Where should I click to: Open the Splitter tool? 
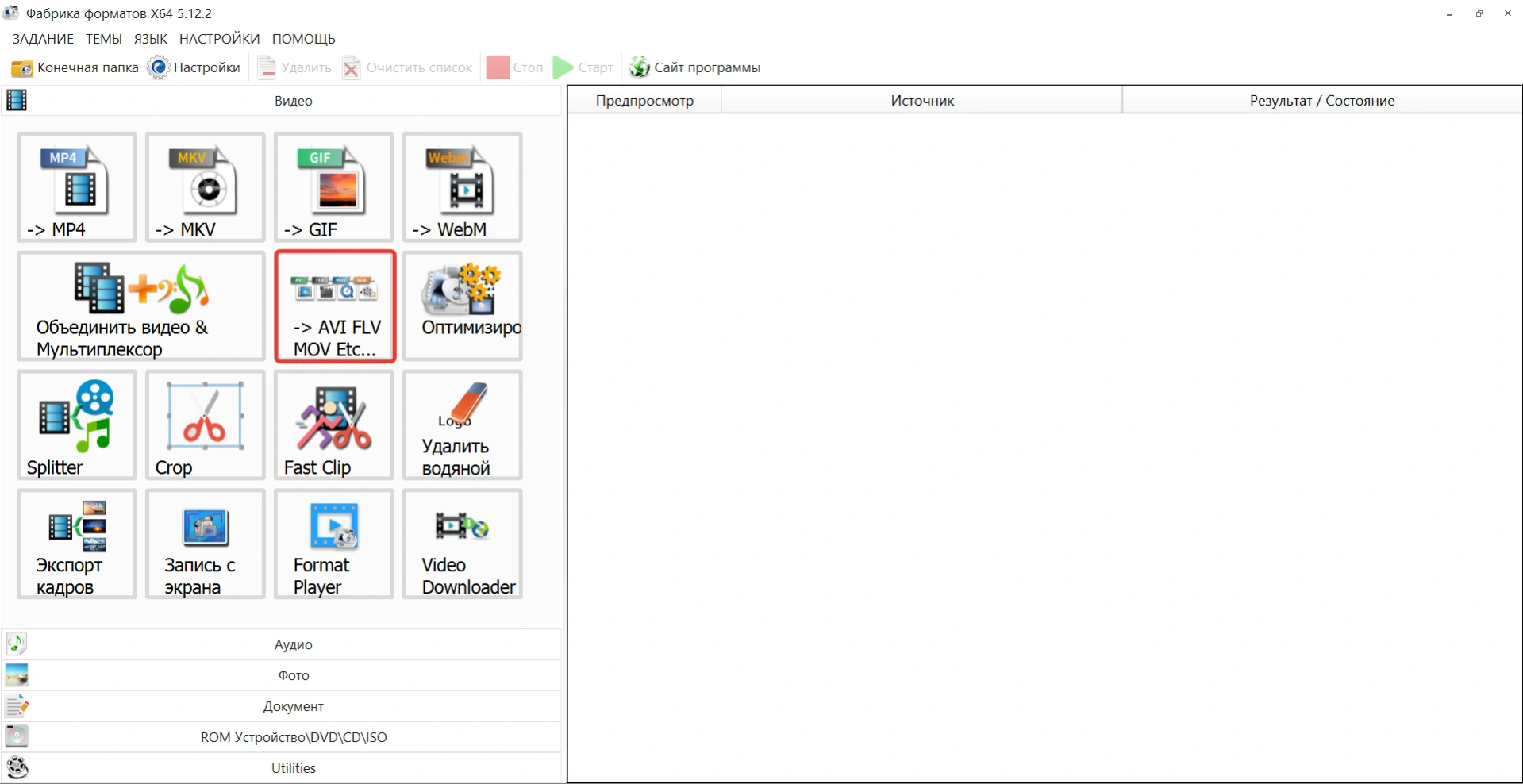pos(77,425)
